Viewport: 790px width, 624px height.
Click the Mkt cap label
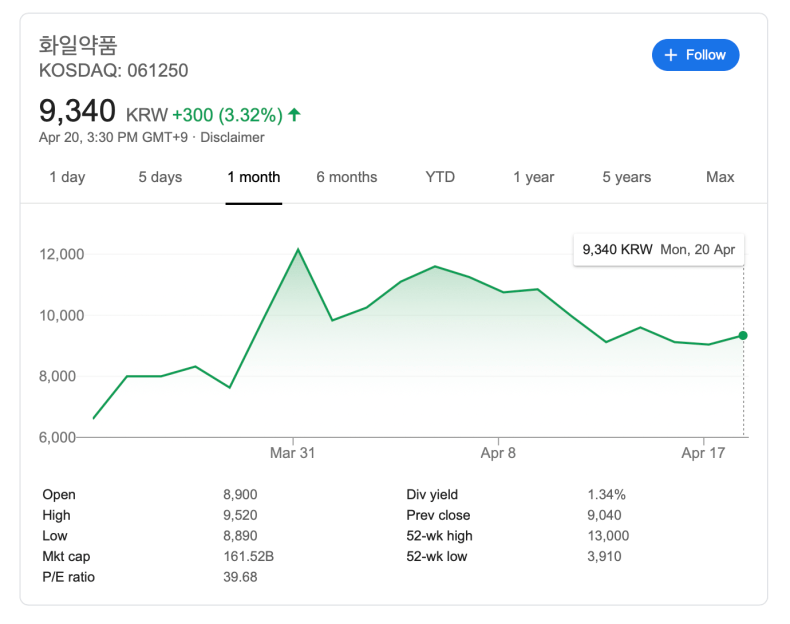tap(66, 557)
